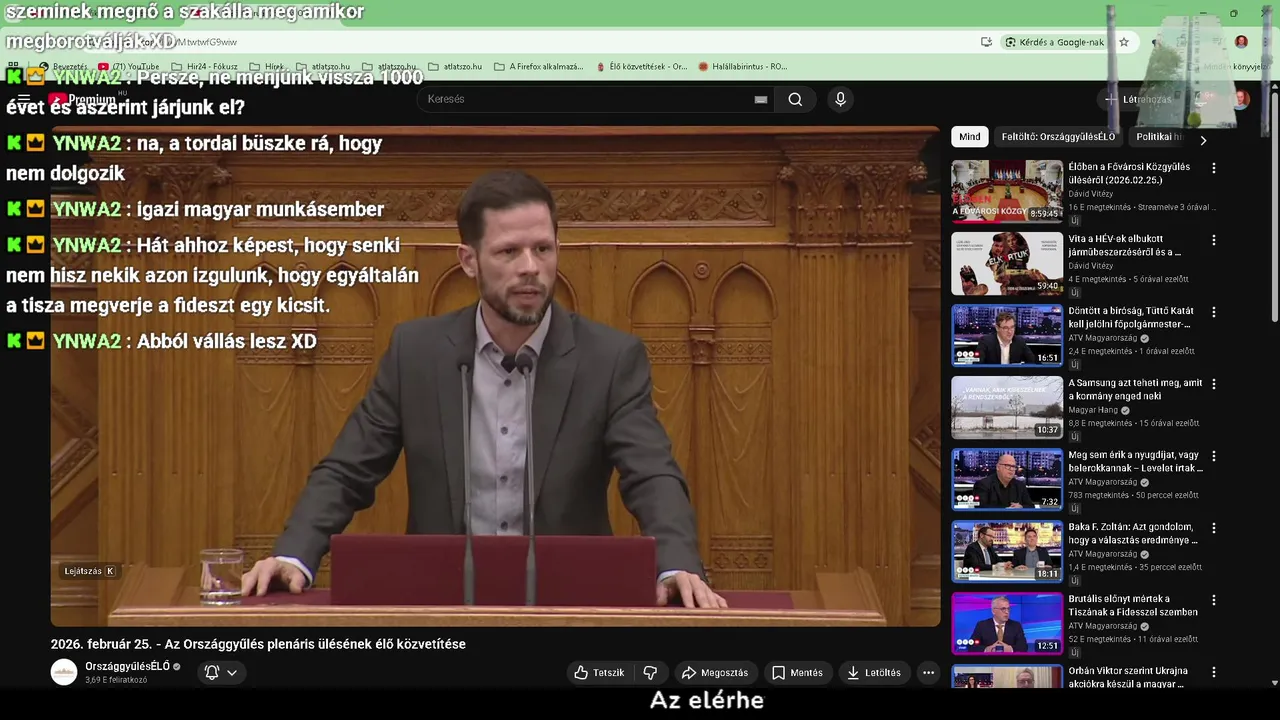Dislike the video with thumbs-down icon
This screenshot has height=720, width=1280.
tap(650, 673)
